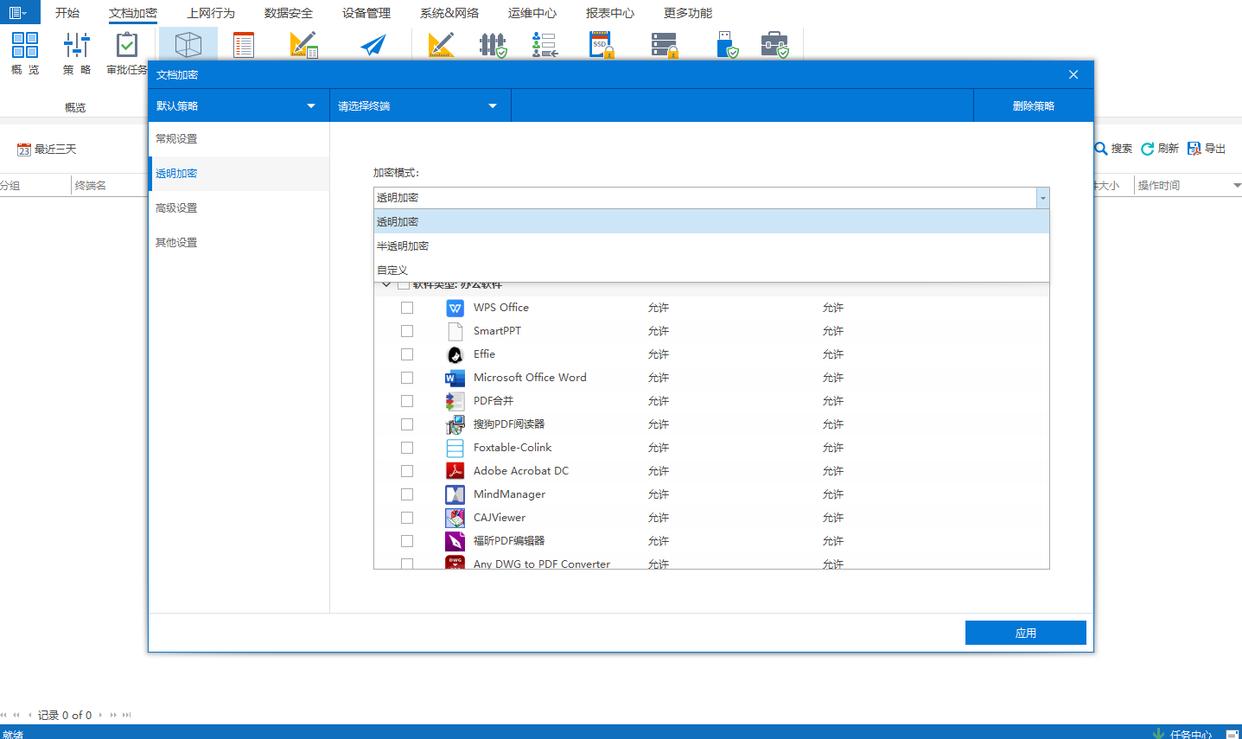Click the 概览 overview grid icon
The image size is (1242, 739).
(x=25, y=45)
